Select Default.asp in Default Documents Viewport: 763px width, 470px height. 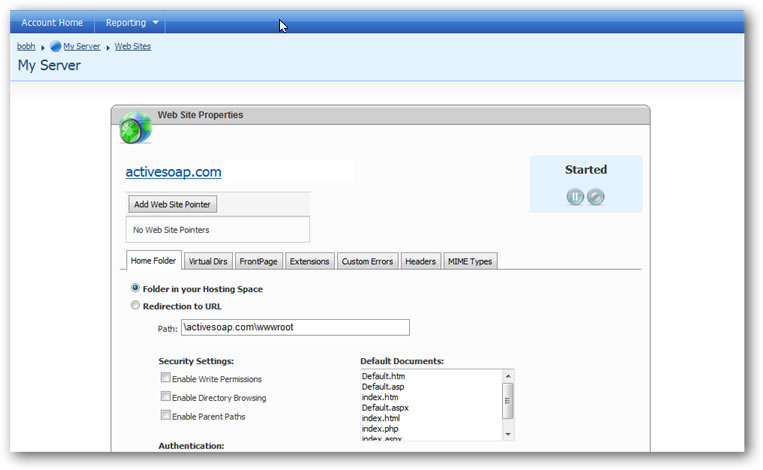click(383, 387)
